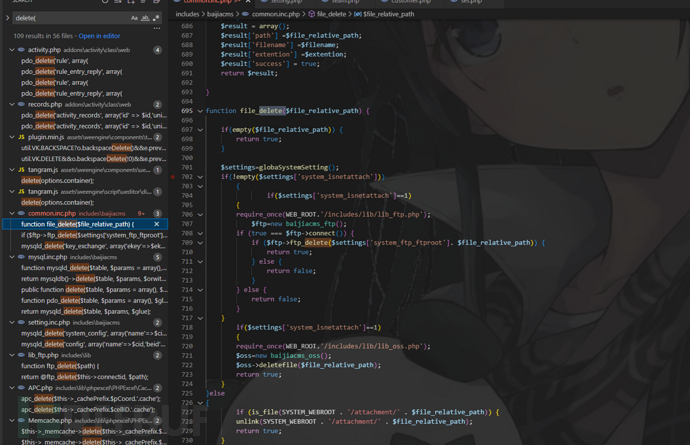Click PHP icon of common.inc.php in results
The width and height of the screenshot is (690, 445).
coord(21,213)
